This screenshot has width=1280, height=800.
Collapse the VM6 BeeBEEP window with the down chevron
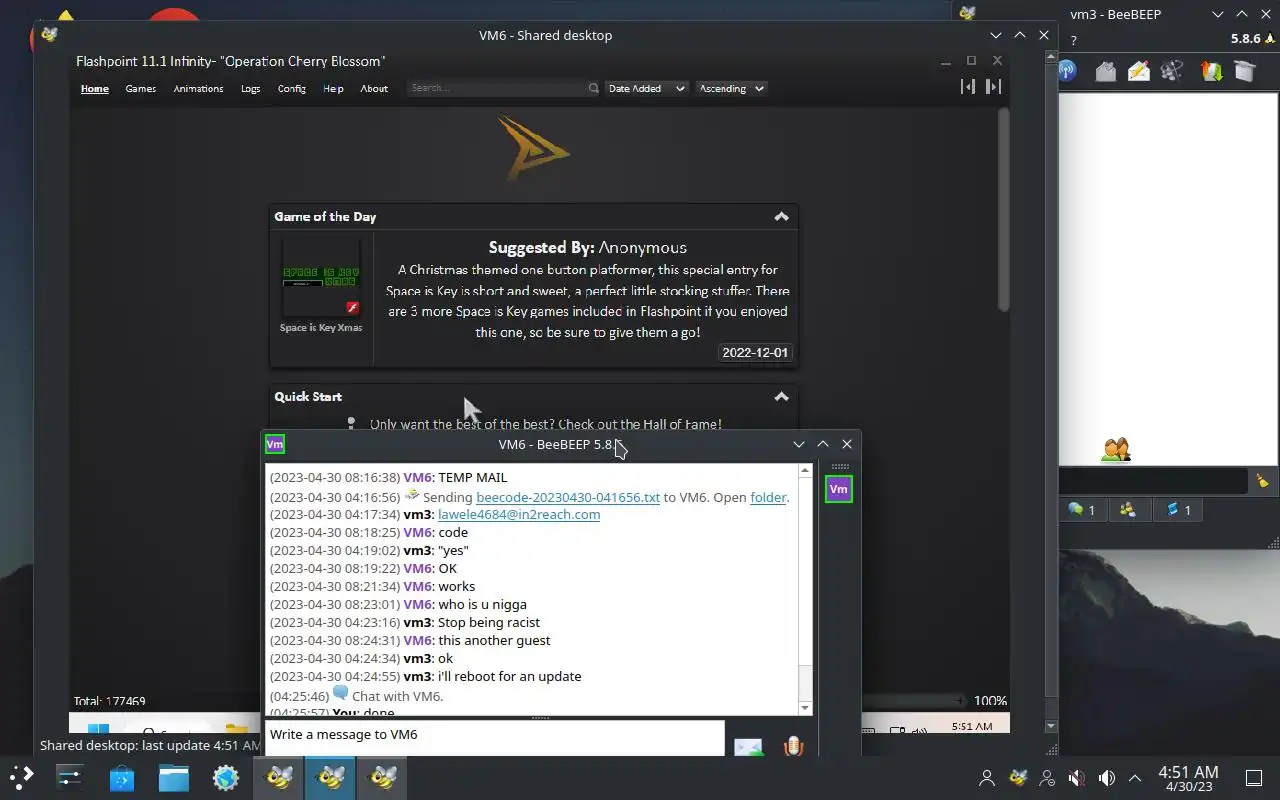tap(799, 444)
